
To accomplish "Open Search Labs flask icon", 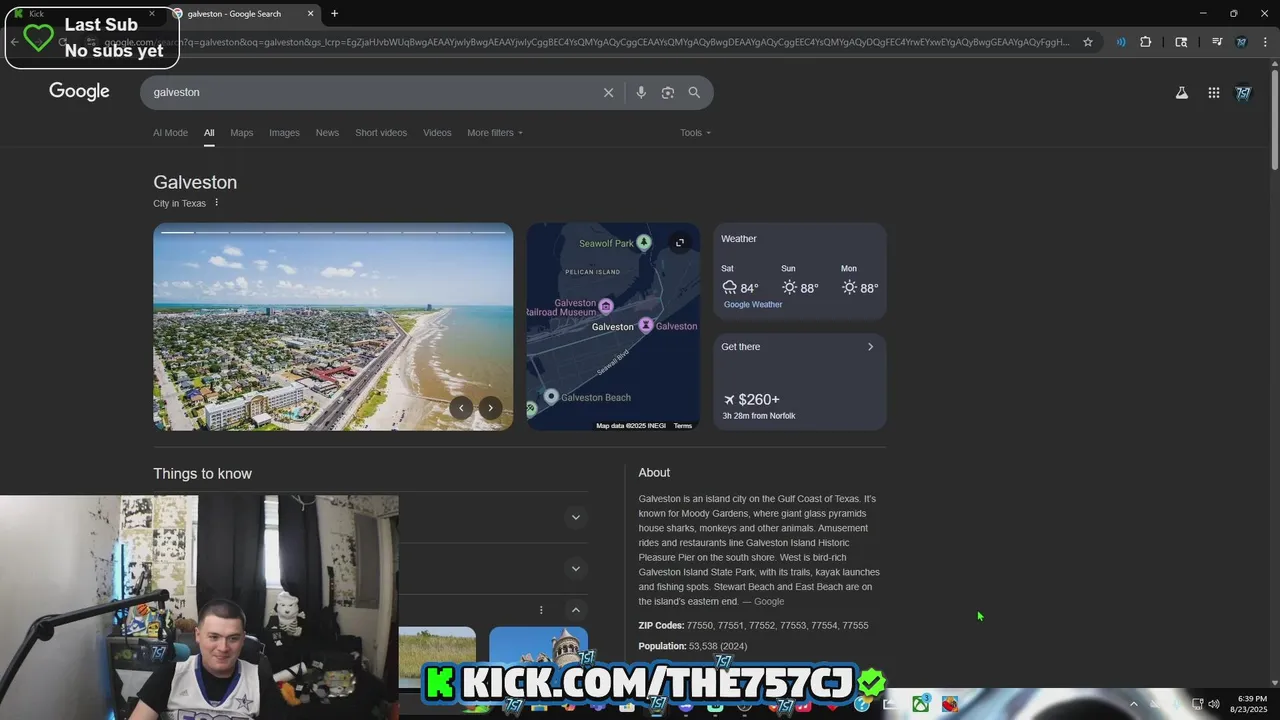I will coord(1182,92).
